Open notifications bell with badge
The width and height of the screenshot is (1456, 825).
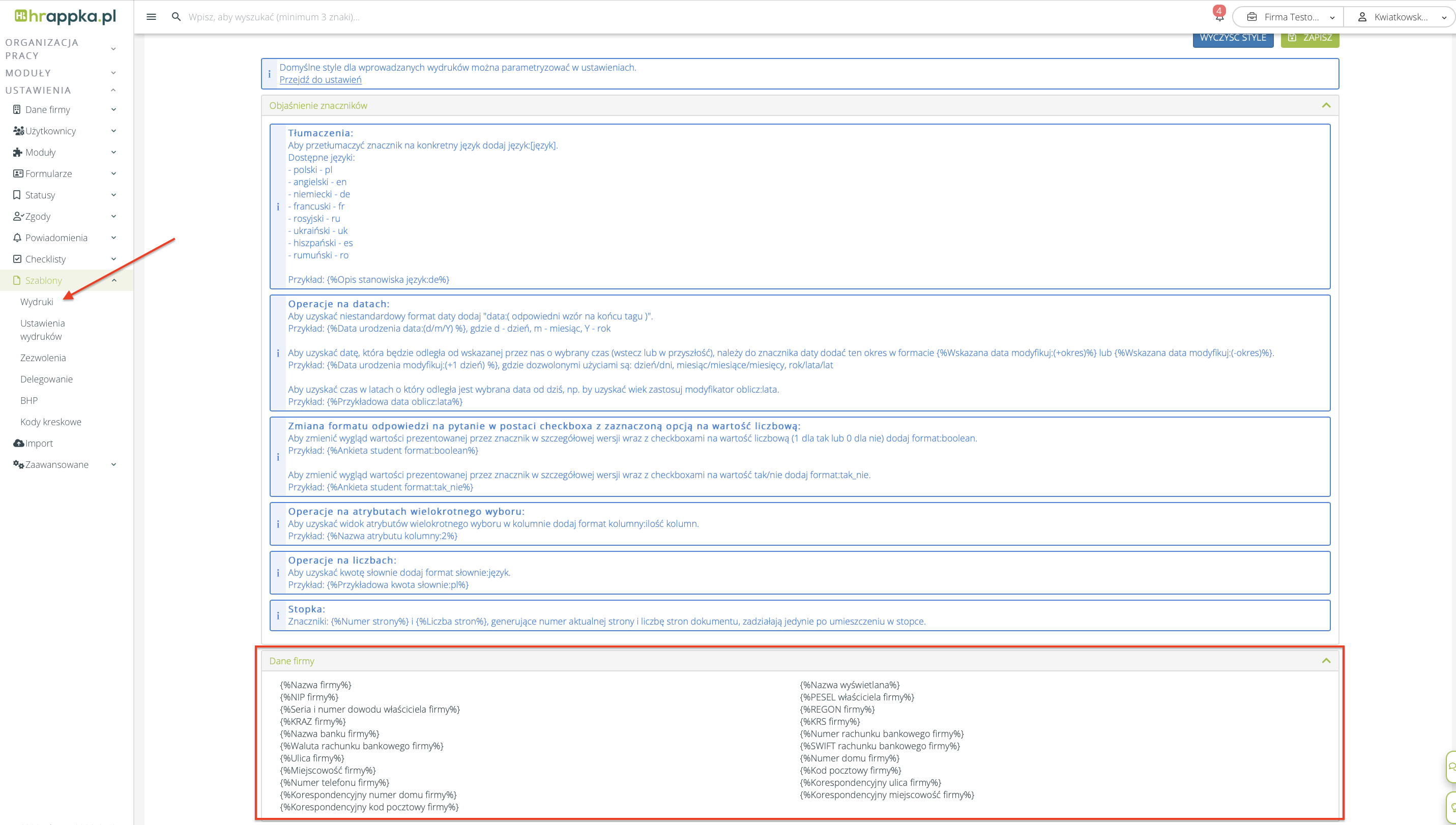1219,16
